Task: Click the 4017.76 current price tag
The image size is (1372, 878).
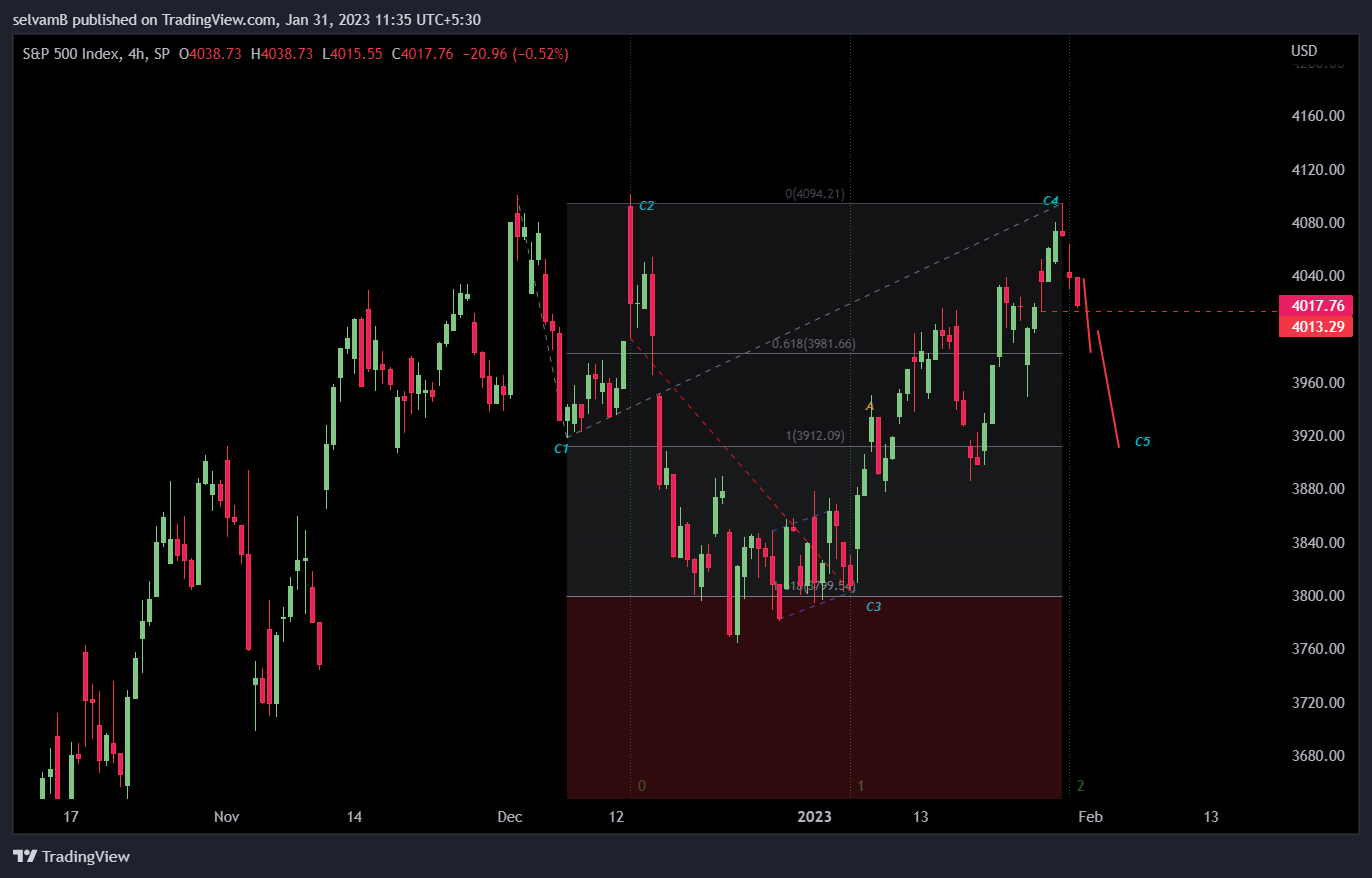Action: tap(1315, 306)
